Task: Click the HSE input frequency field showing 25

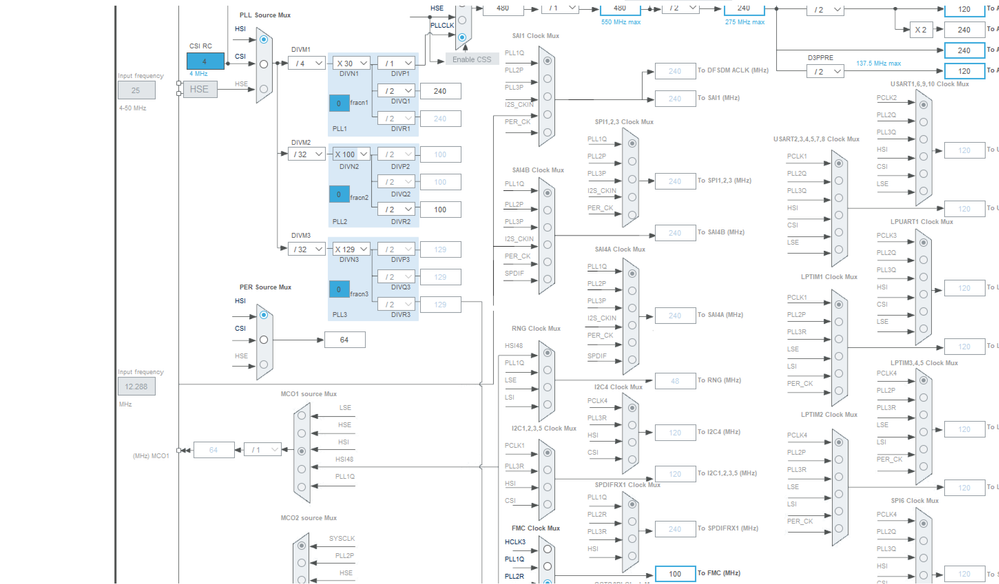Action: [136, 90]
